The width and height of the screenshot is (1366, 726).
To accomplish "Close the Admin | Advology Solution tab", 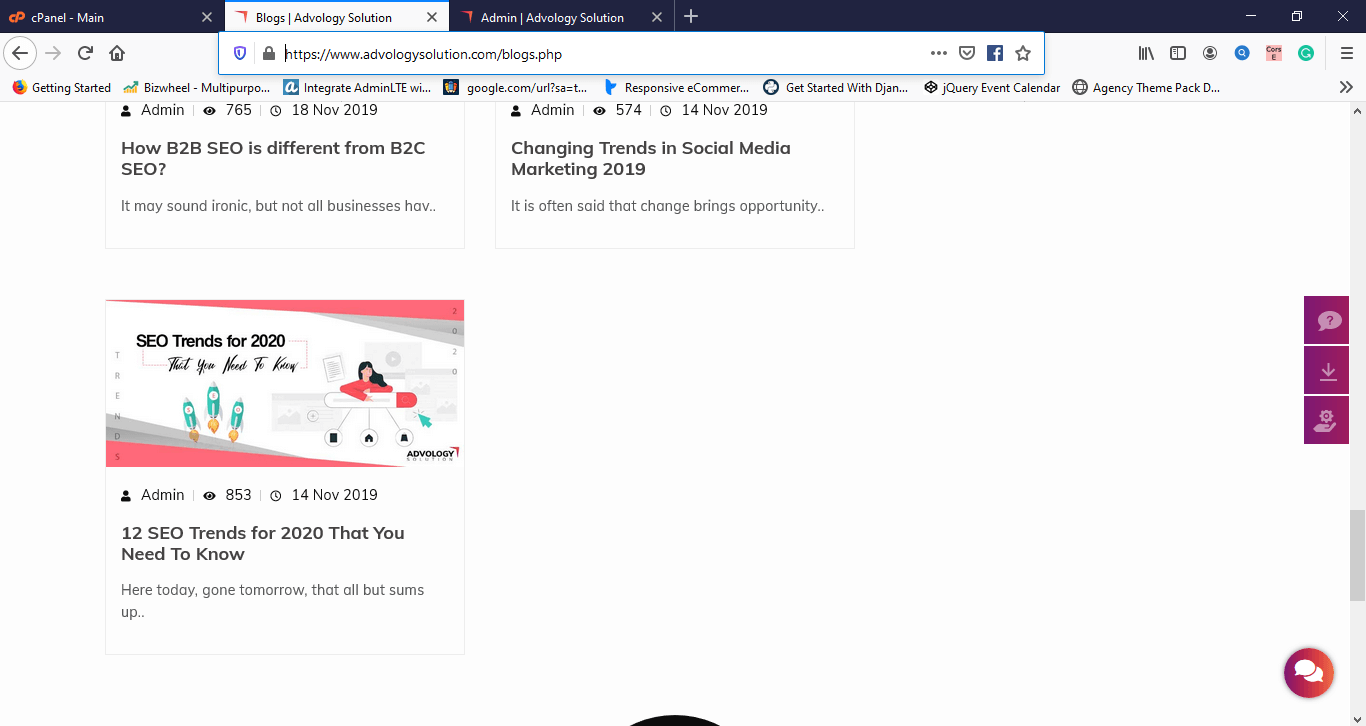I will [x=657, y=17].
